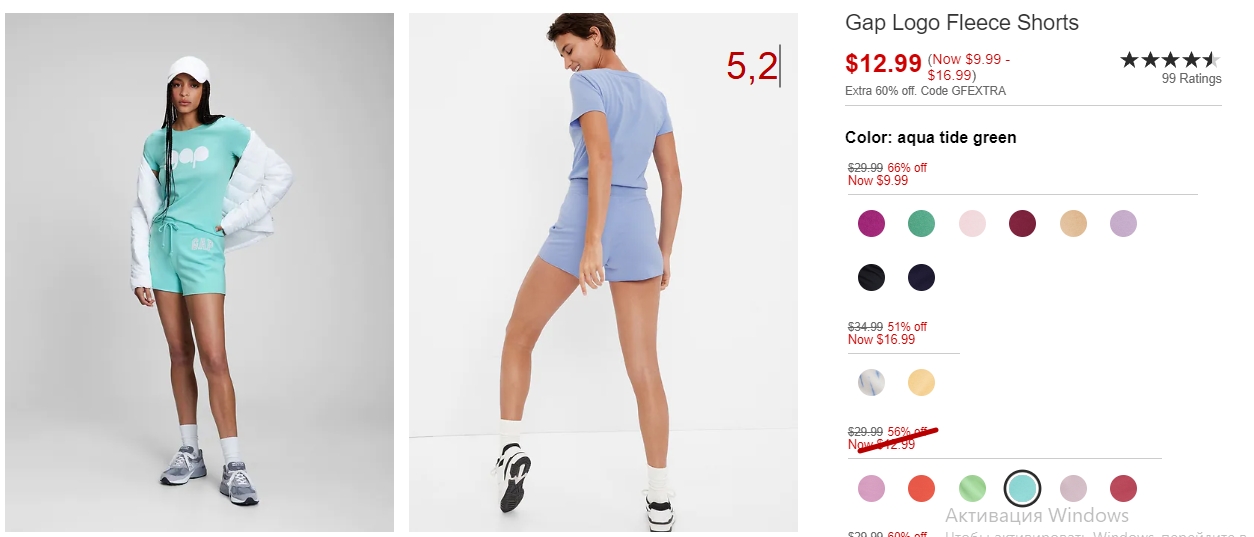Image resolution: width=1254 pixels, height=537 pixels.
Task: Select the burgundy color swatch
Action: click(x=1022, y=224)
